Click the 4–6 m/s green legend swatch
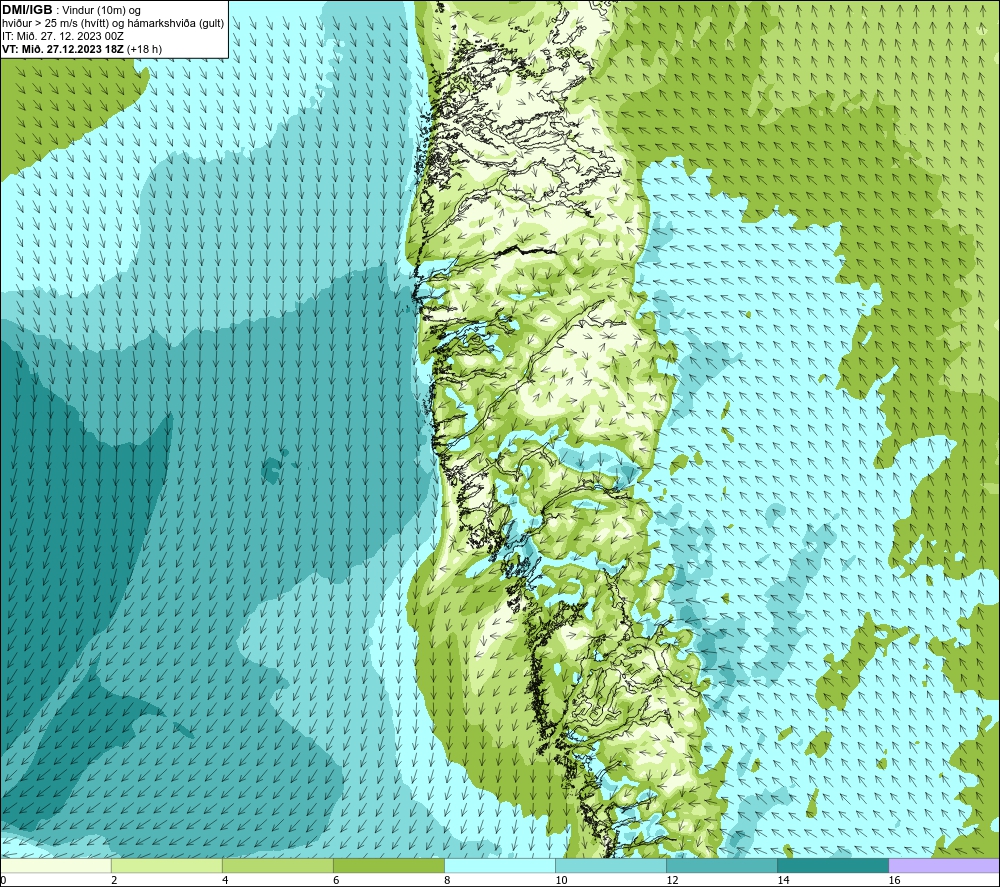The width and height of the screenshot is (1000, 887). (277, 865)
